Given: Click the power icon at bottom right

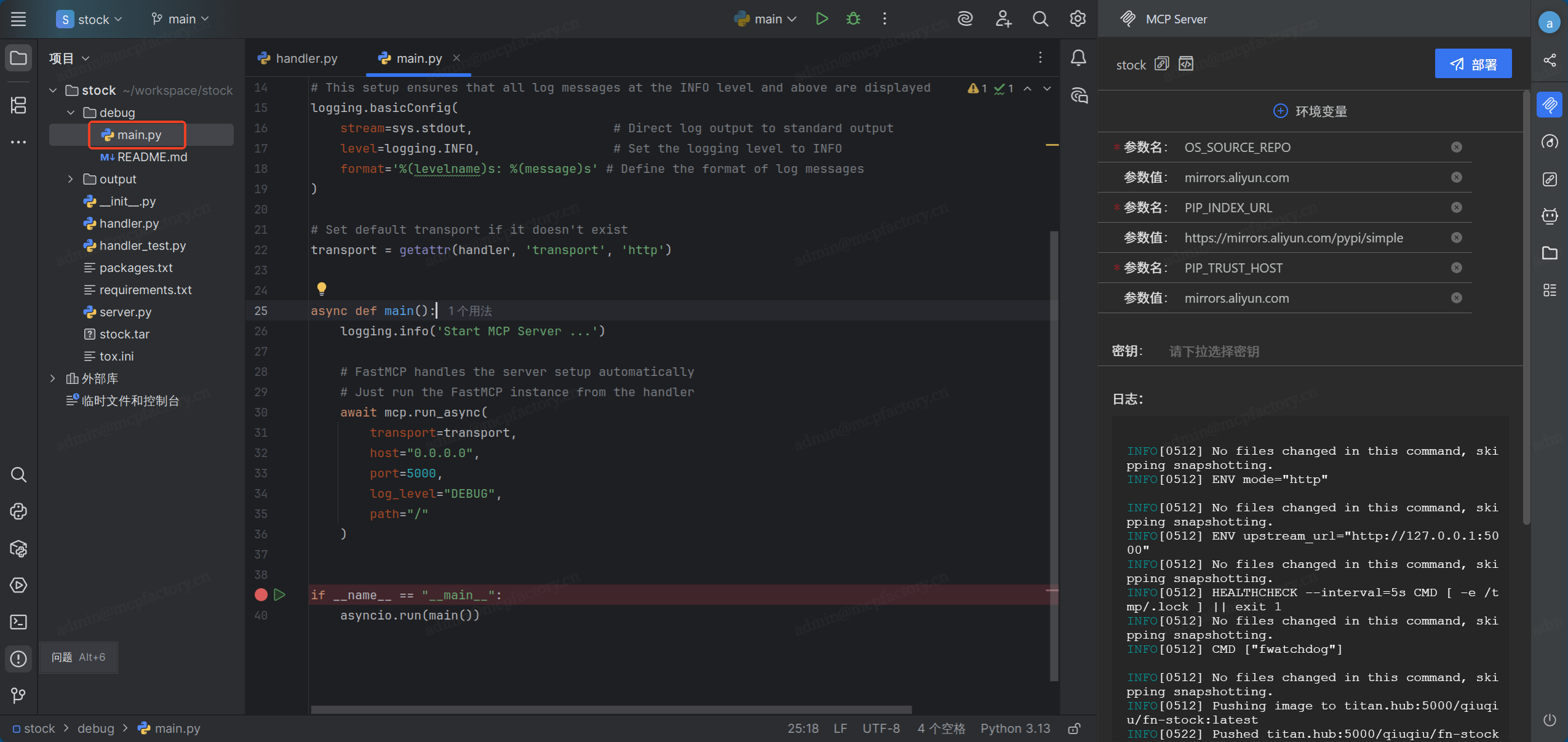Looking at the screenshot, I should [1550, 720].
